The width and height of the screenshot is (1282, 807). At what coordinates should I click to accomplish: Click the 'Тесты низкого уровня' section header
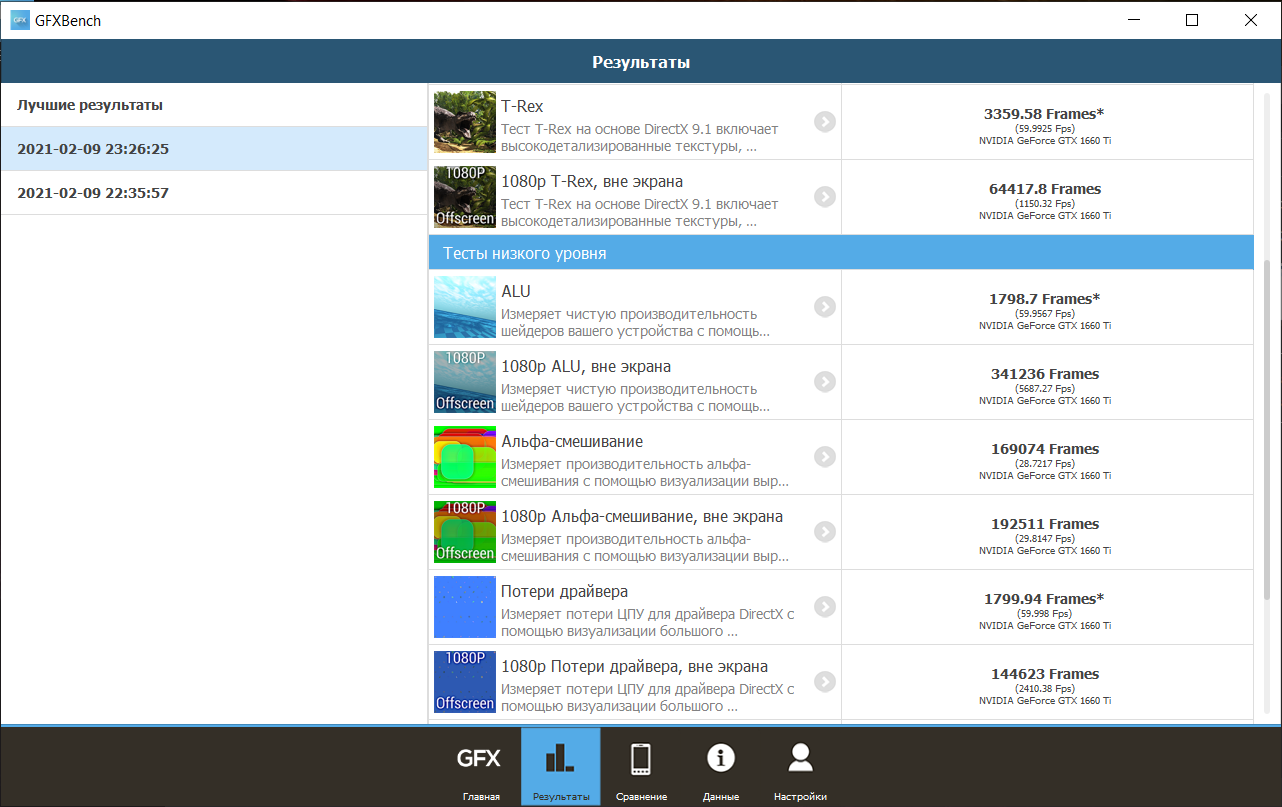pyautogui.click(x=841, y=253)
